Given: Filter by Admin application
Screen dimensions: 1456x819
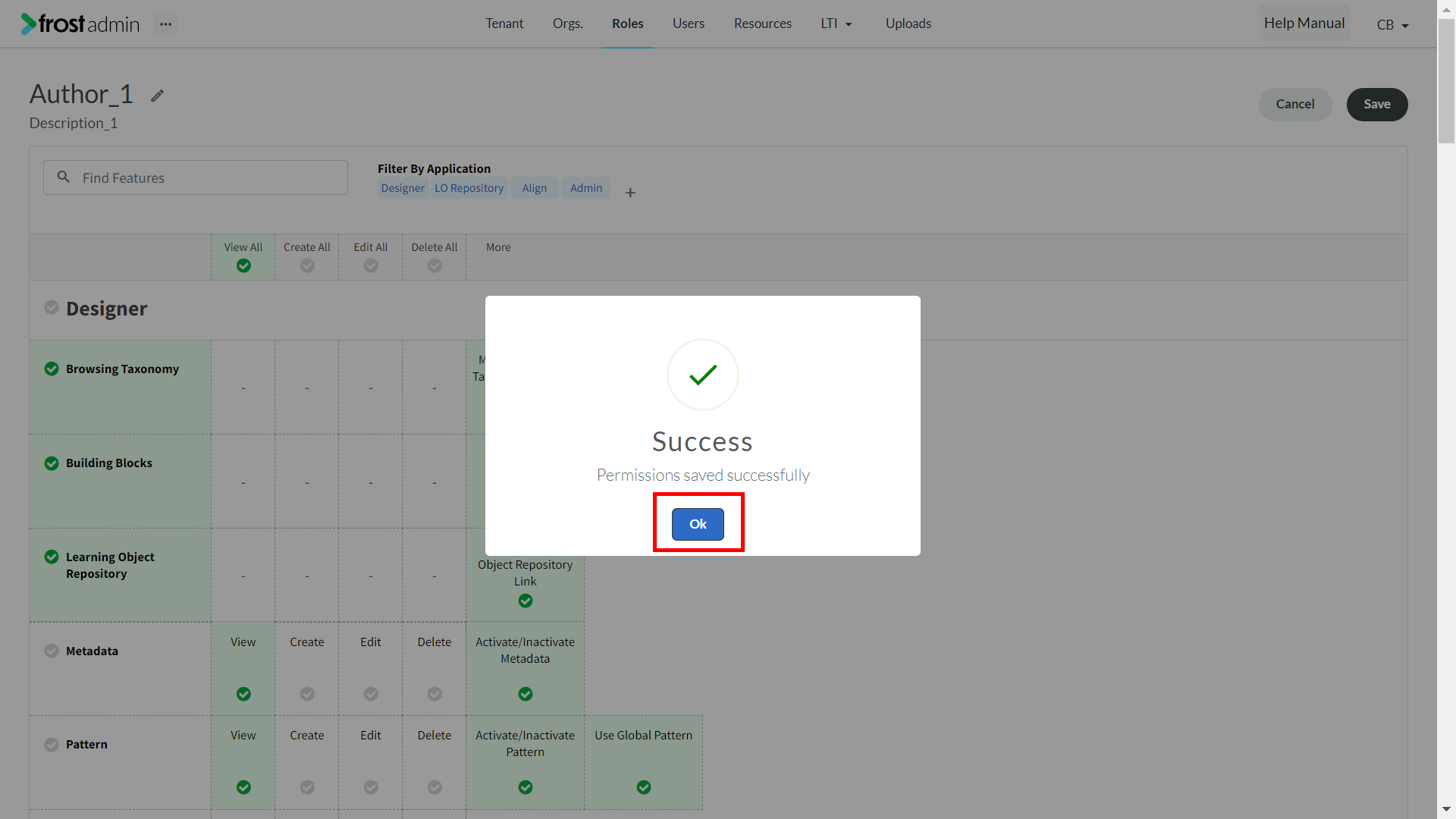Looking at the screenshot, I should pyautogui.click(x=586, y=188).
